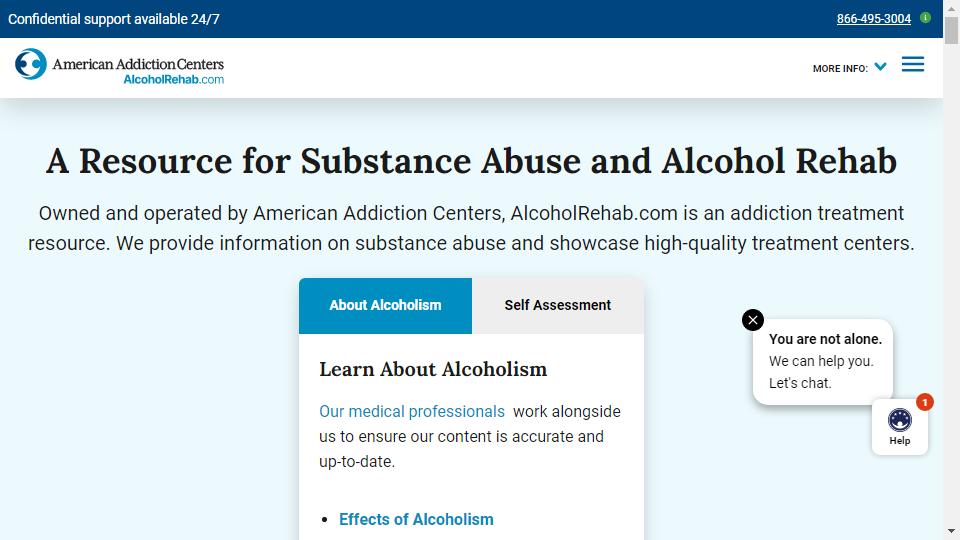Switch to the About Alcoholism tab
The width and height of the screenshot is (960, 540).
coord(385,306)
